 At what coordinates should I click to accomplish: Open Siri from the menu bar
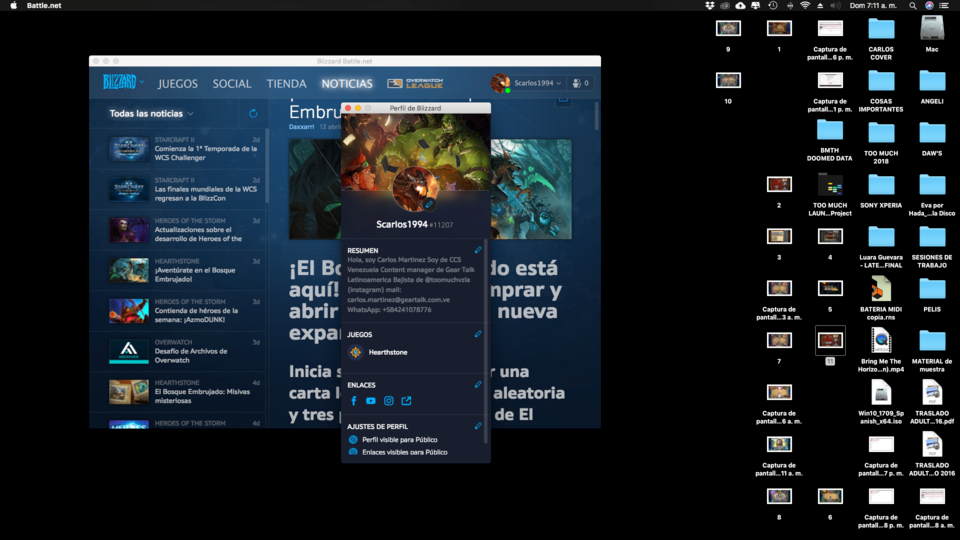tap(929, 6)
